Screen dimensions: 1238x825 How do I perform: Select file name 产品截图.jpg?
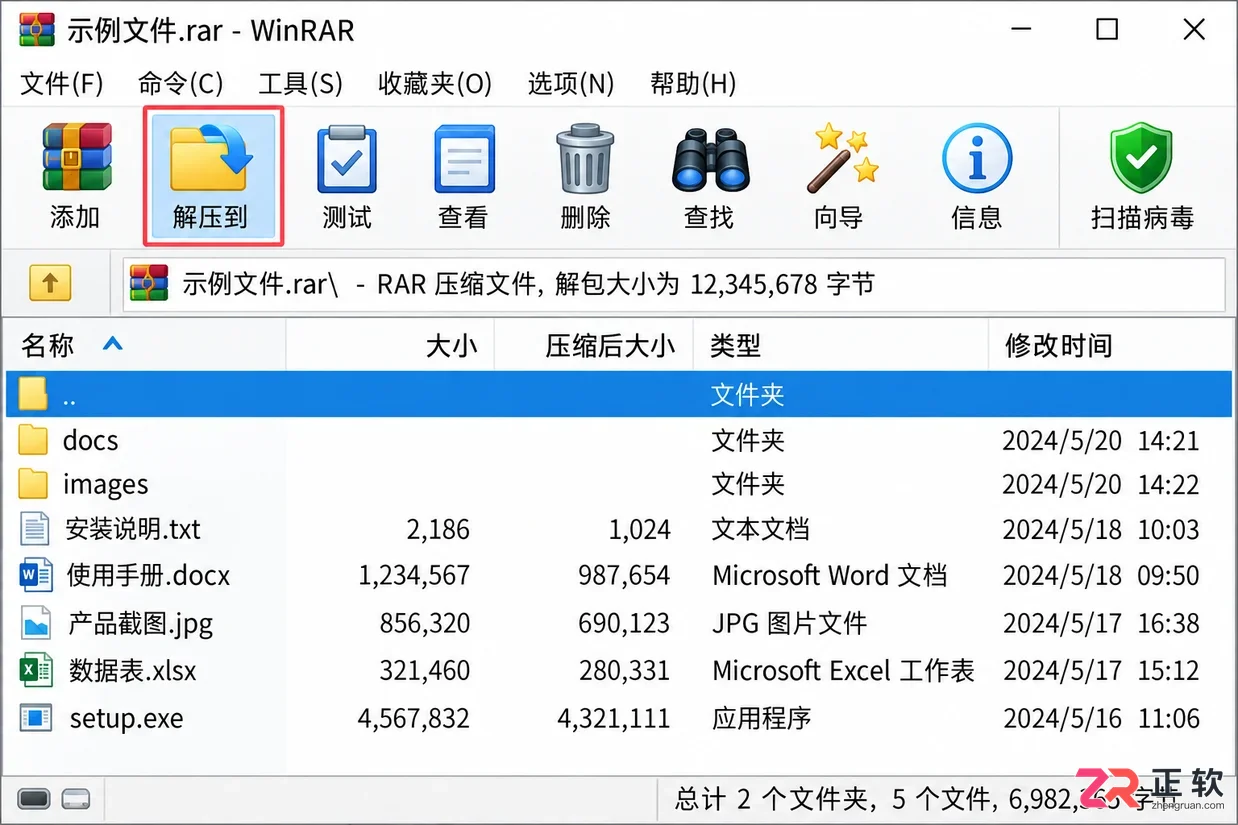[141, 624]
